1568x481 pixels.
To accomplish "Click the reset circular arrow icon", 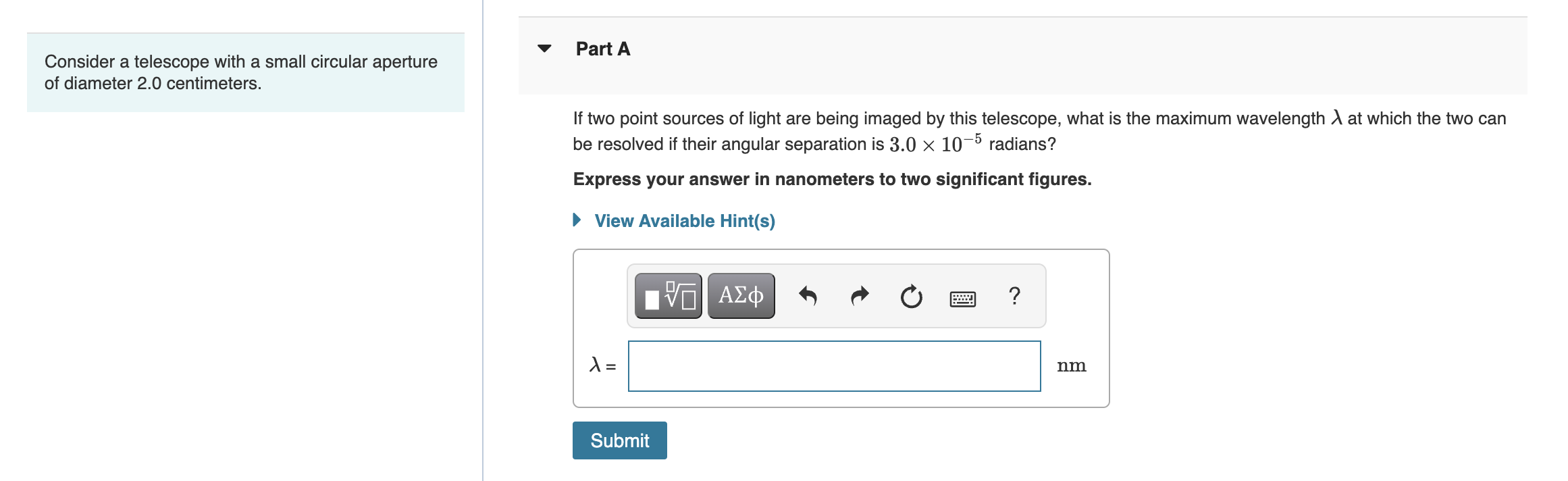I will click(911, 296).
